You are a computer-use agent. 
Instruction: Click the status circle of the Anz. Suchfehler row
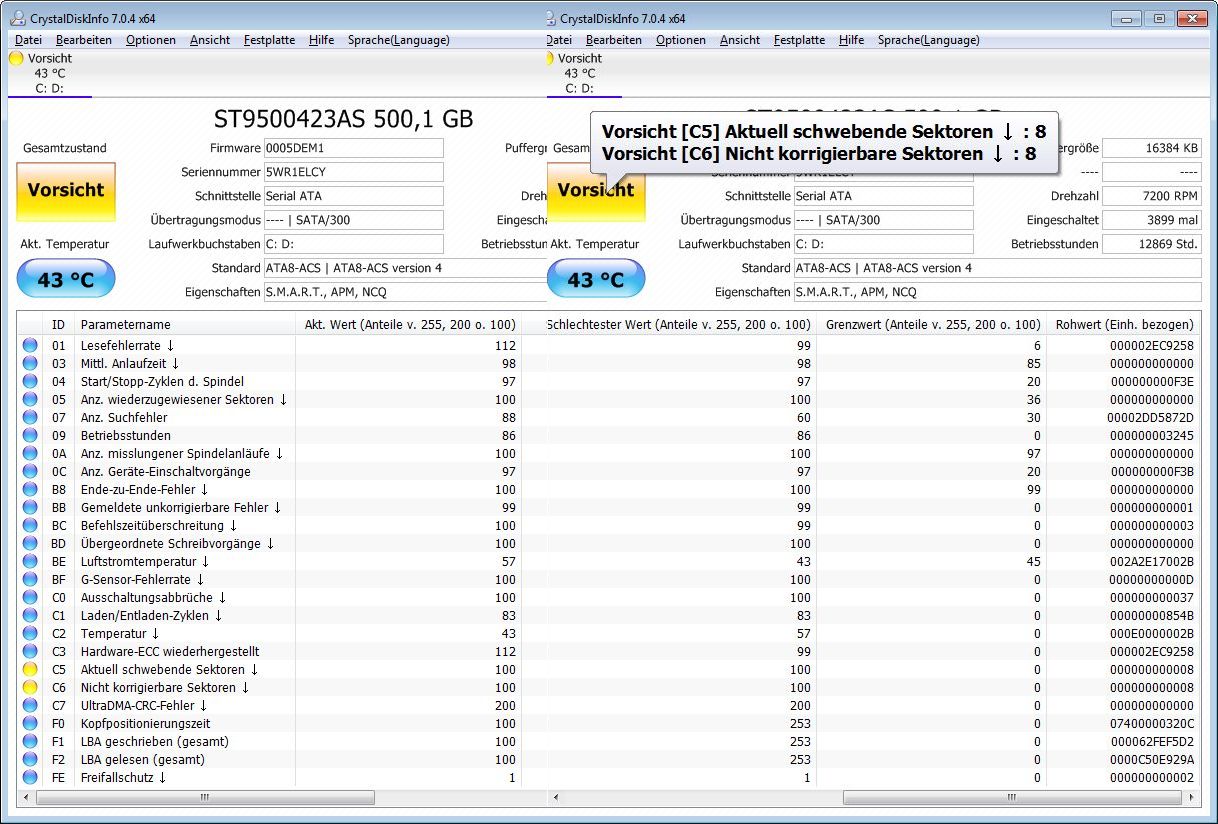[30, 418]
